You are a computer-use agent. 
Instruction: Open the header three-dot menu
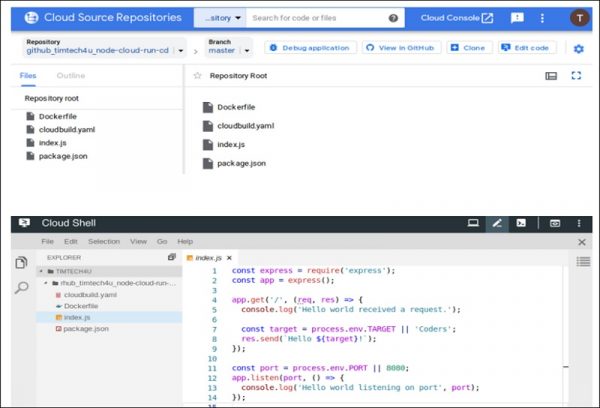[x=542, y=18]
